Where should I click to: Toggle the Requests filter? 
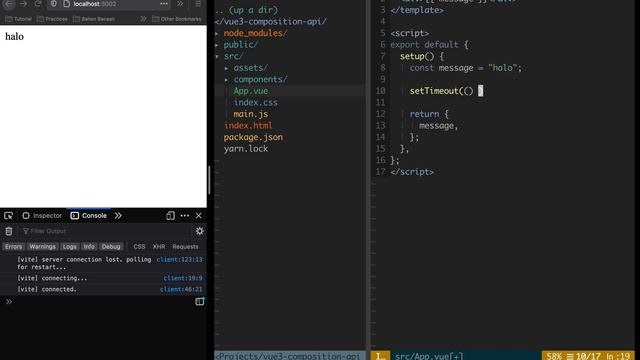(185, 247)
